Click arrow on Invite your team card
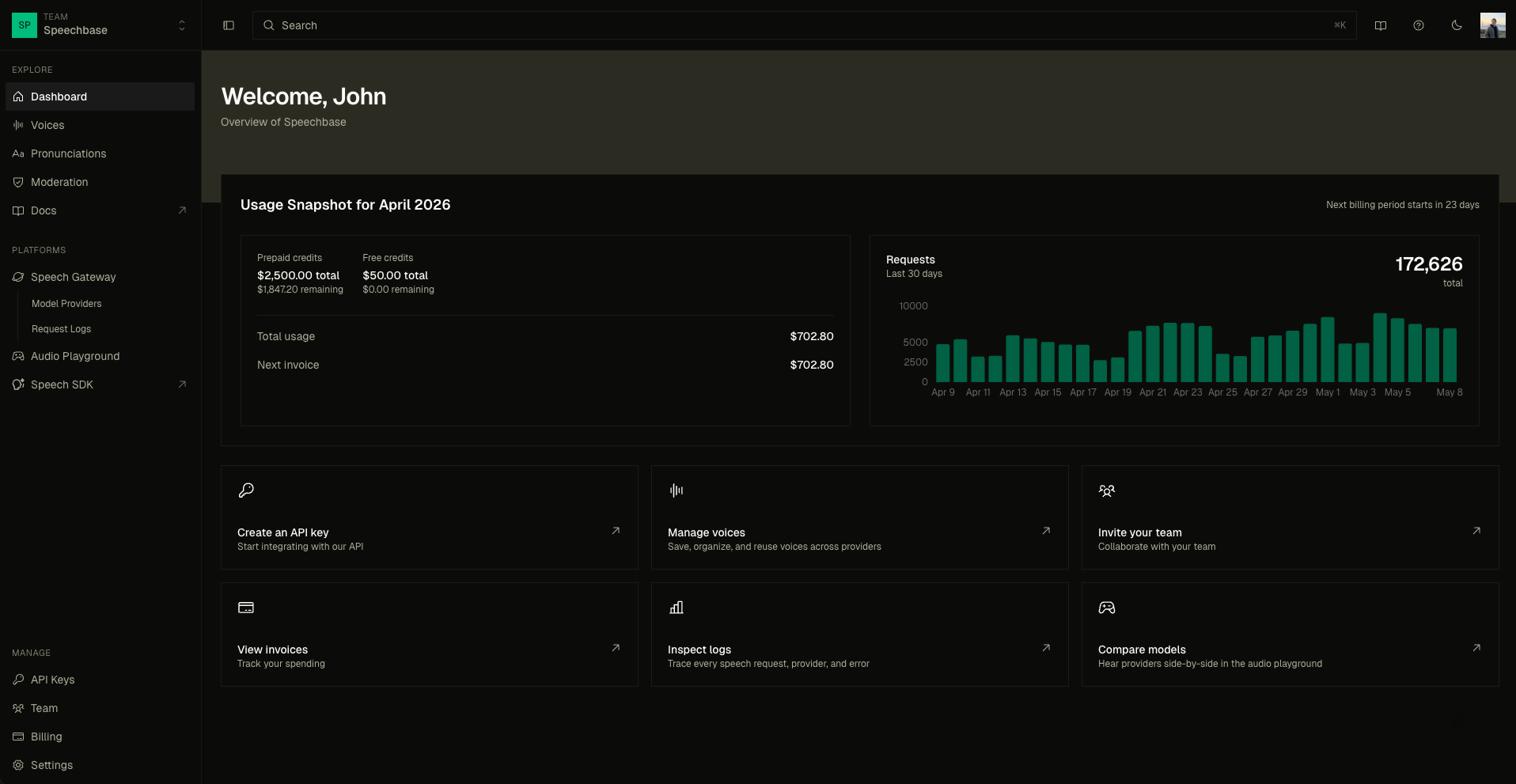The image size is (1516, 784). tap(1476, 531)
